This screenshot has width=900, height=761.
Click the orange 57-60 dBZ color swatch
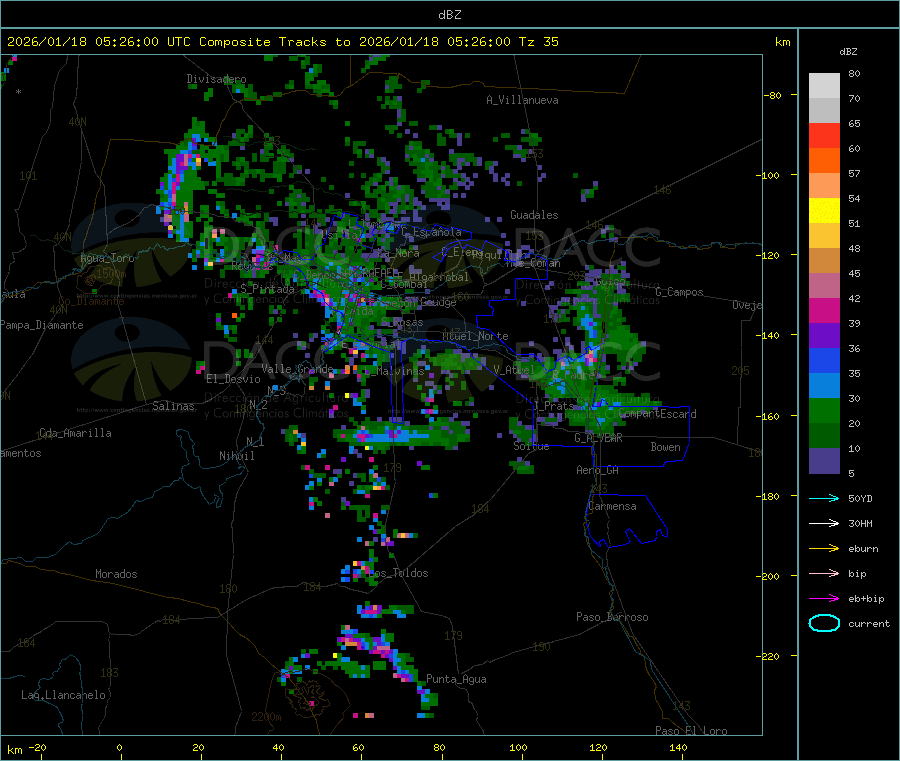click(x=824, y=161)
